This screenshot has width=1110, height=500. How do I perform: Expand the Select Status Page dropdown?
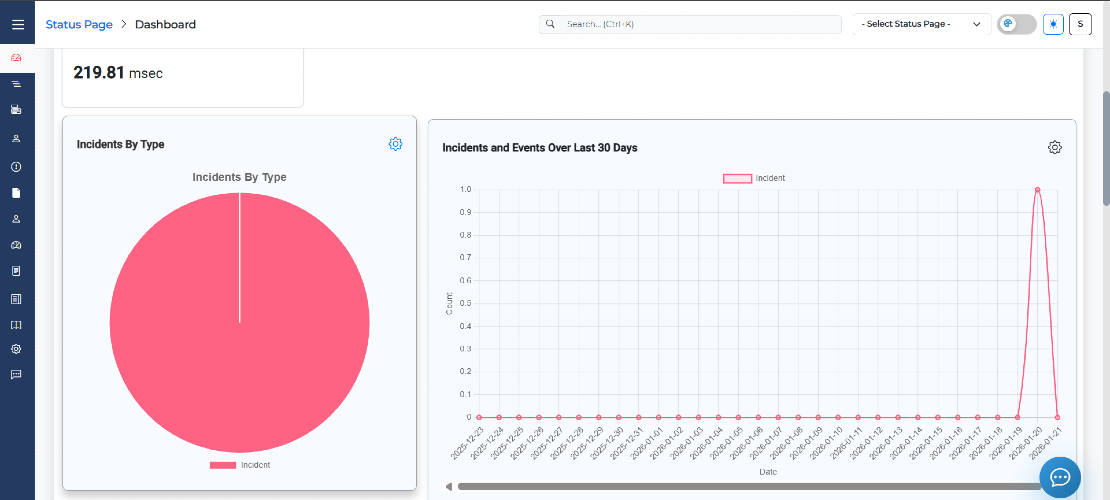922,24
